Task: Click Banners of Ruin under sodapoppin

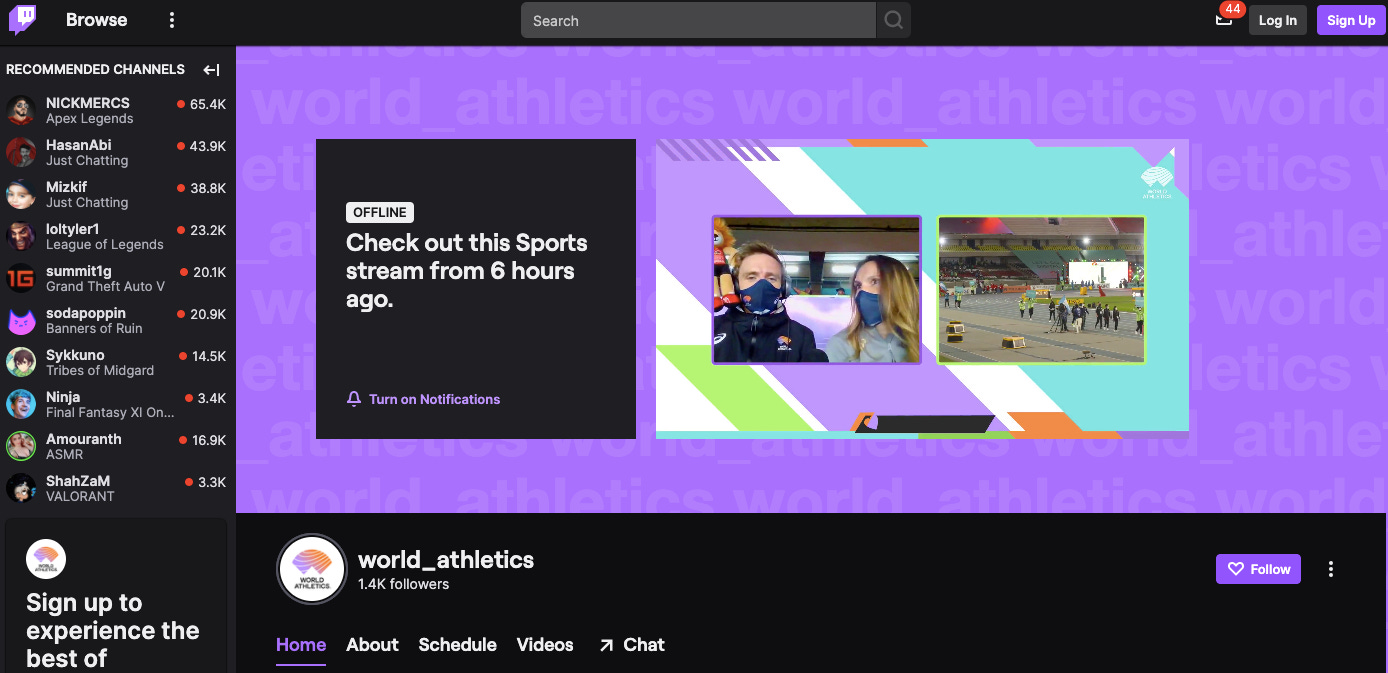Action: (94, 328)
